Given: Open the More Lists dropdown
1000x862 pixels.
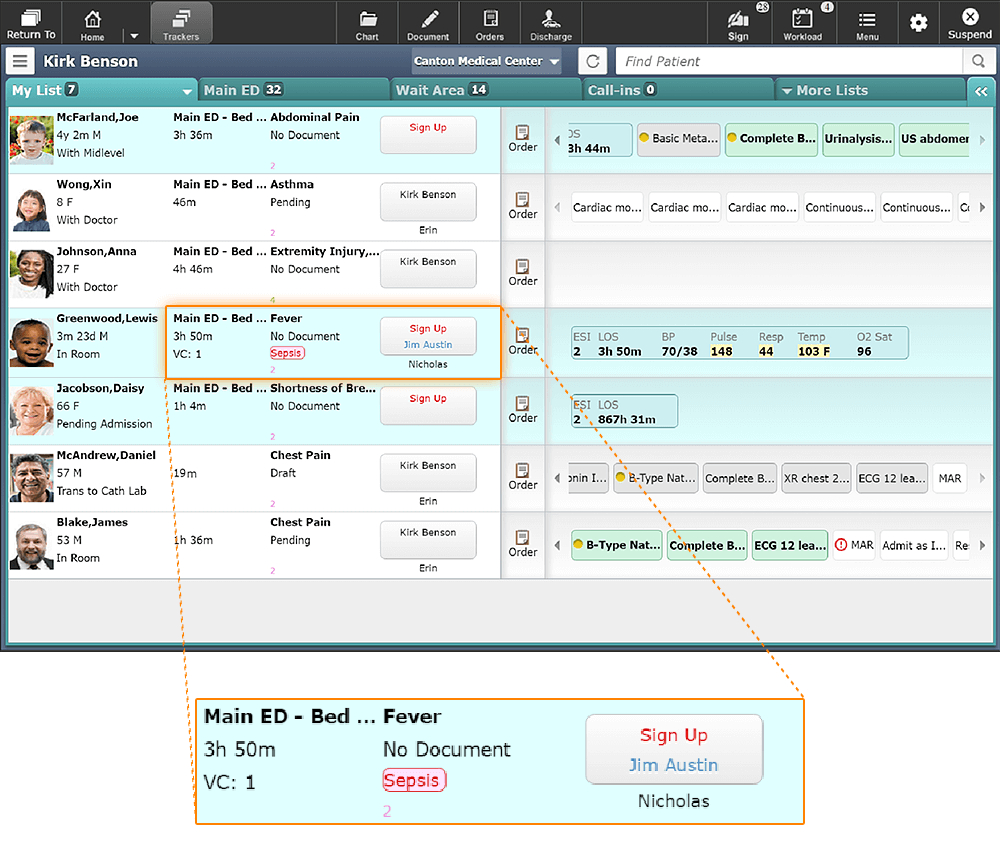Looking at the screenshot, I should 830,90.
